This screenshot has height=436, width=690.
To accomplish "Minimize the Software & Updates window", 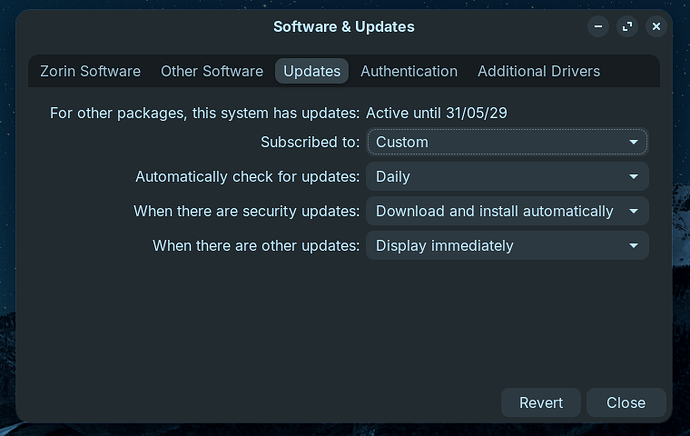I will [x=597, y=27].
